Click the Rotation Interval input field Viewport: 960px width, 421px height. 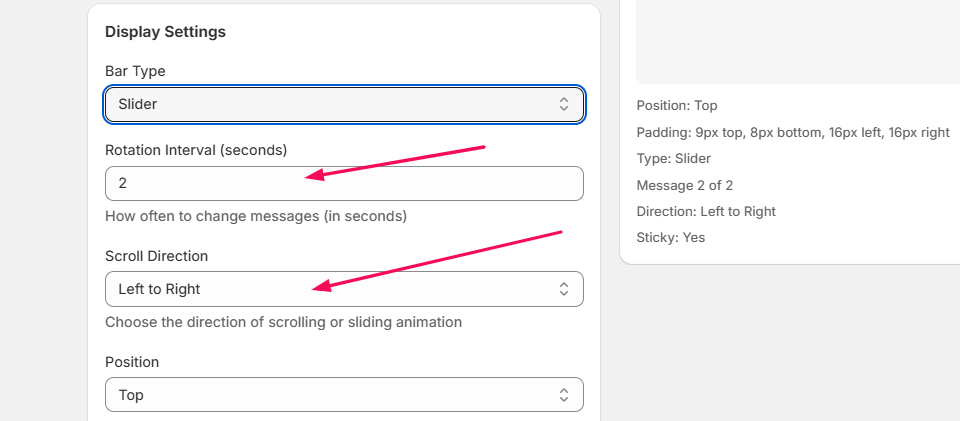coord(344,184)
